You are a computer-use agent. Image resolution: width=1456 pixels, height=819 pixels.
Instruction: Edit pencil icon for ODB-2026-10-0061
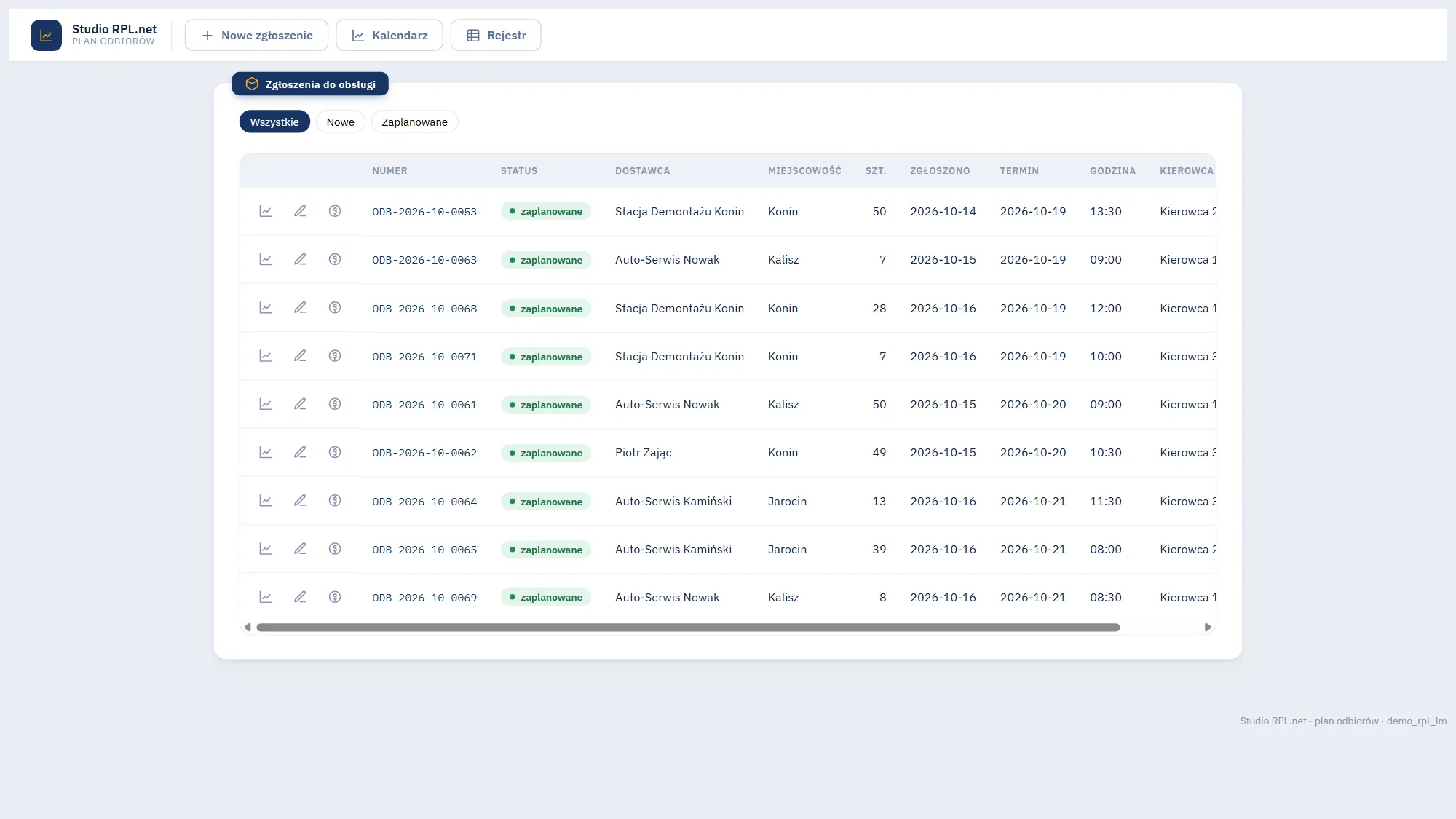(300, 404)
